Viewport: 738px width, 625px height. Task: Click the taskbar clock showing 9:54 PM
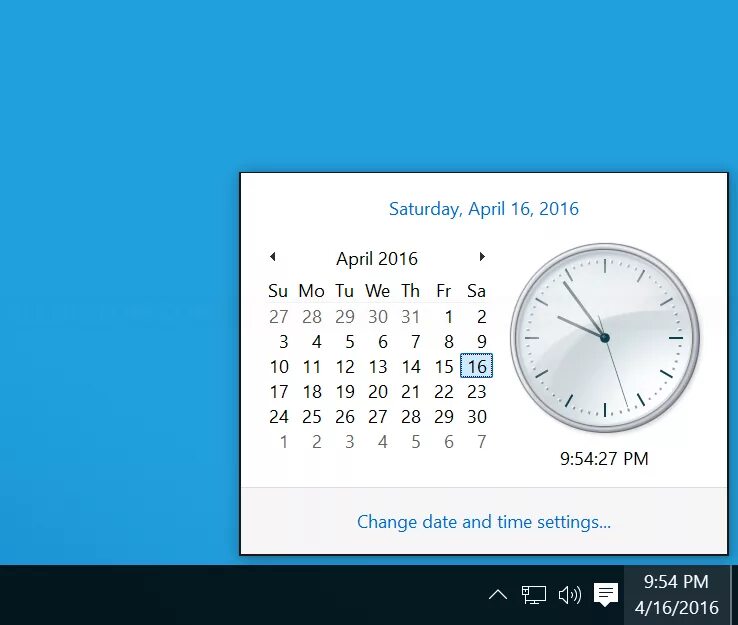[x=676, y=595]
